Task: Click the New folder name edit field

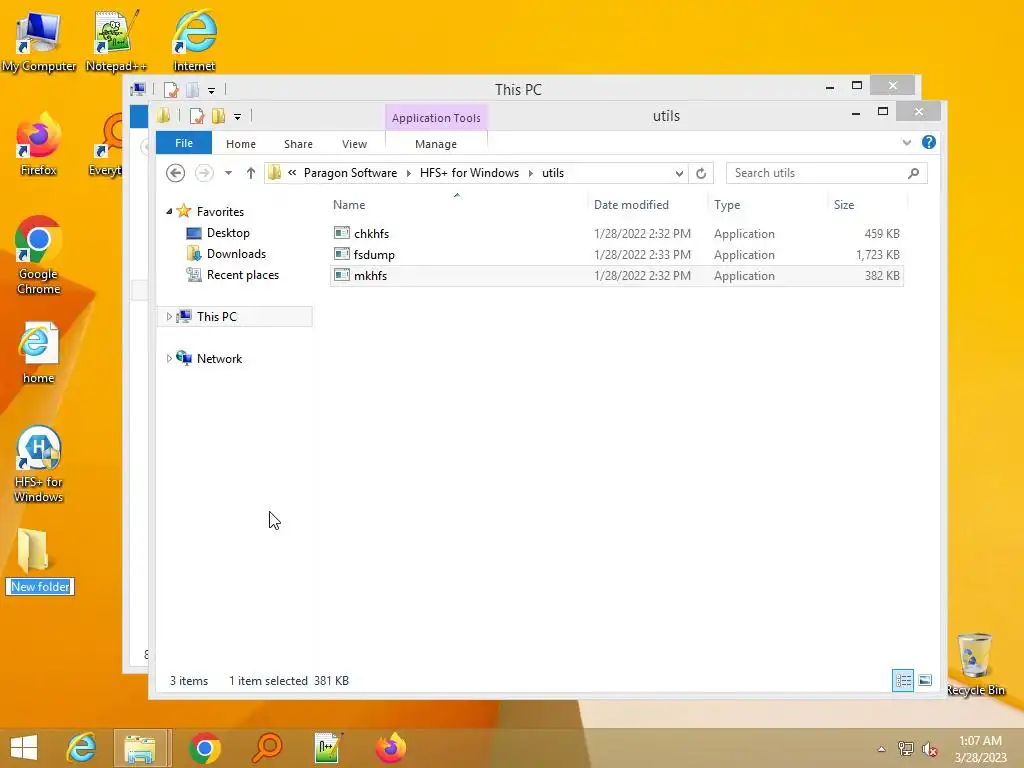Action: coord(40,586)
